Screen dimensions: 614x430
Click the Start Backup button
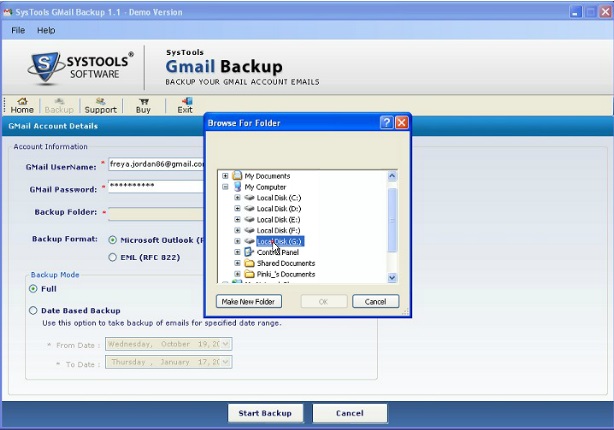click(x=265, y=413)
